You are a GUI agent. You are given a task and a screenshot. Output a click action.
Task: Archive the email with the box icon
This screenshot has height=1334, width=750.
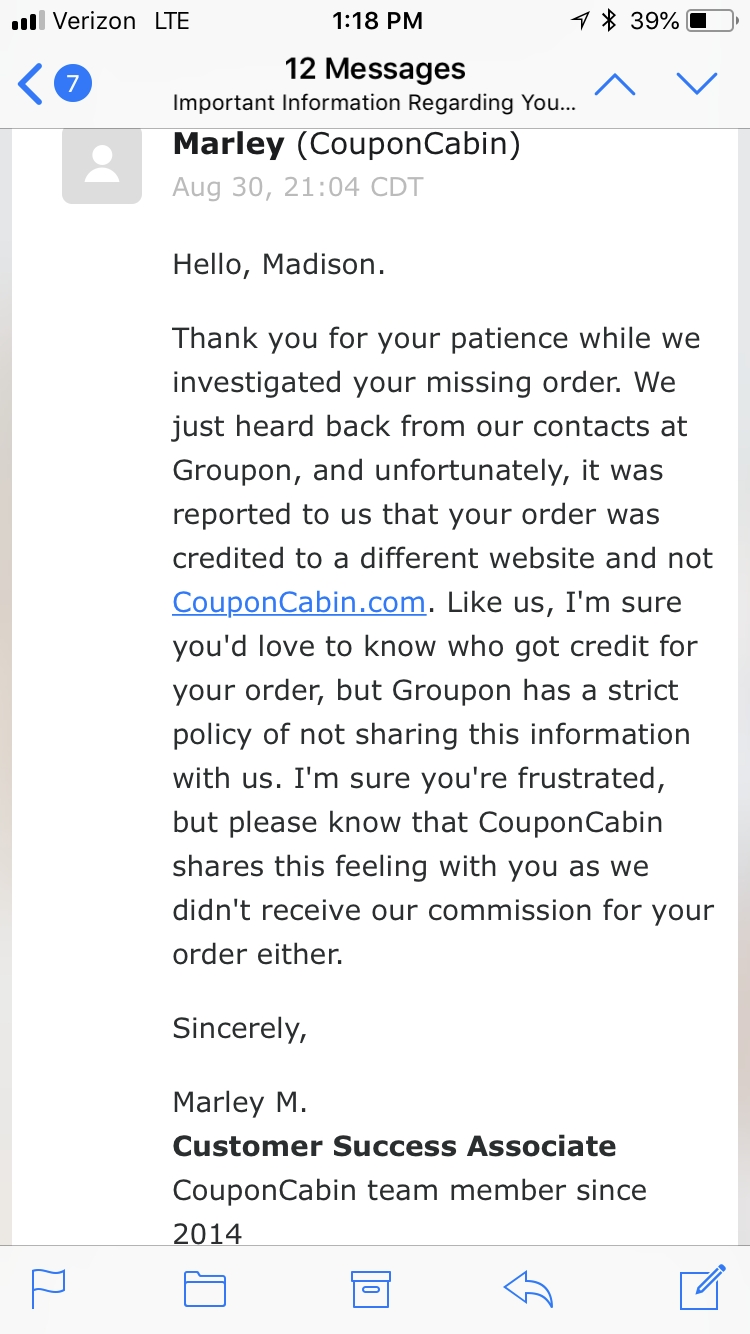click(x=370, y=1289)
